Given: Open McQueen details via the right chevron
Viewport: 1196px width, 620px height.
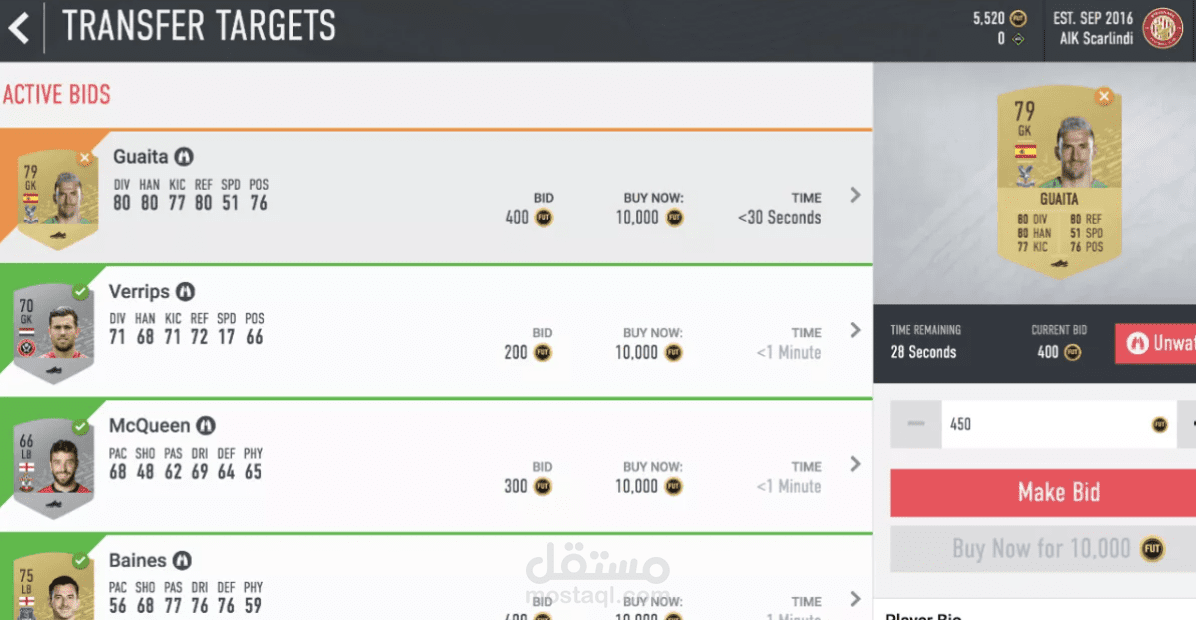Looking at the screenshot, I should click(x=855, y=464).
